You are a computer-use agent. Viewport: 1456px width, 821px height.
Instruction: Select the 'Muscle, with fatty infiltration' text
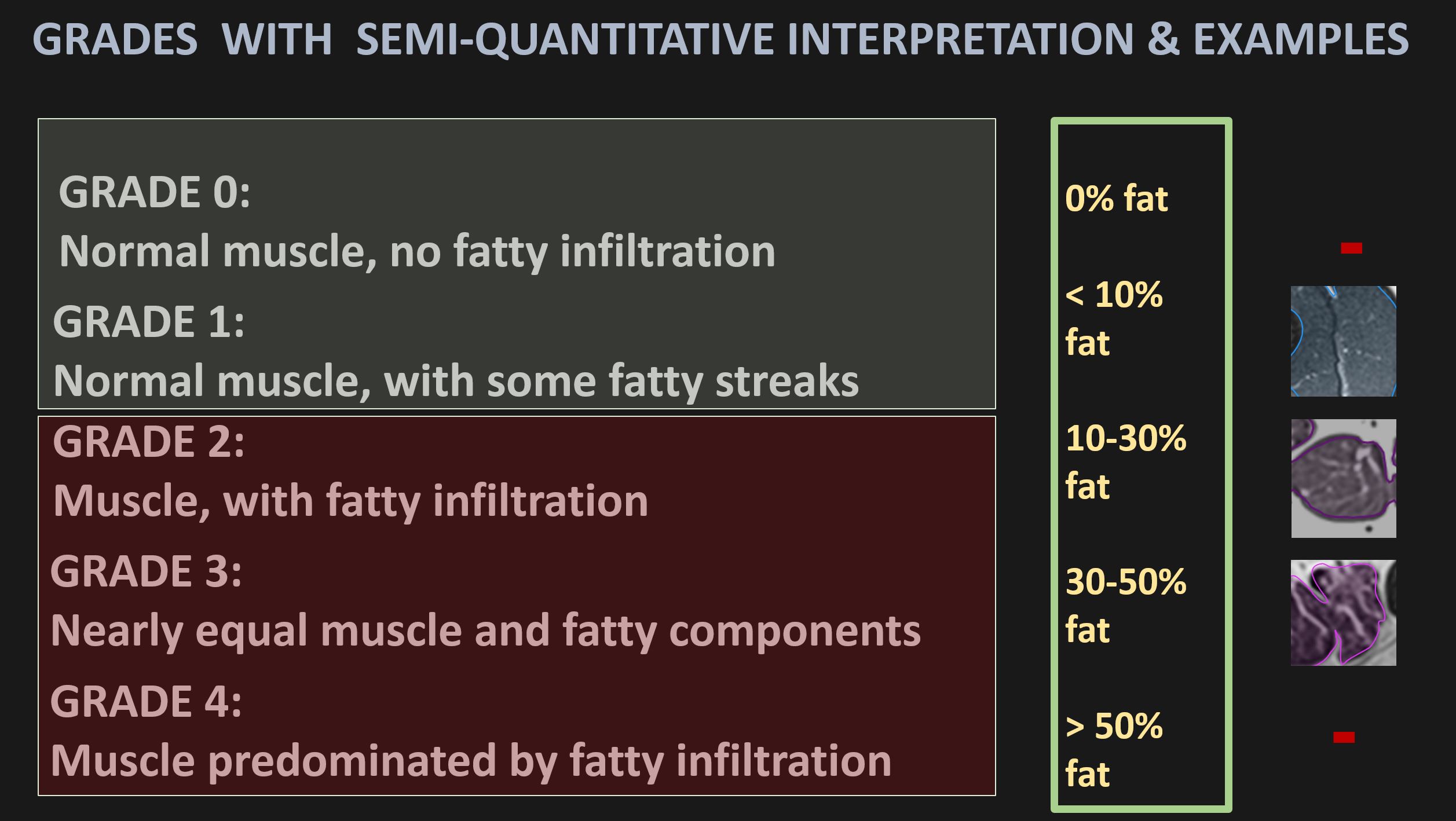350,501
